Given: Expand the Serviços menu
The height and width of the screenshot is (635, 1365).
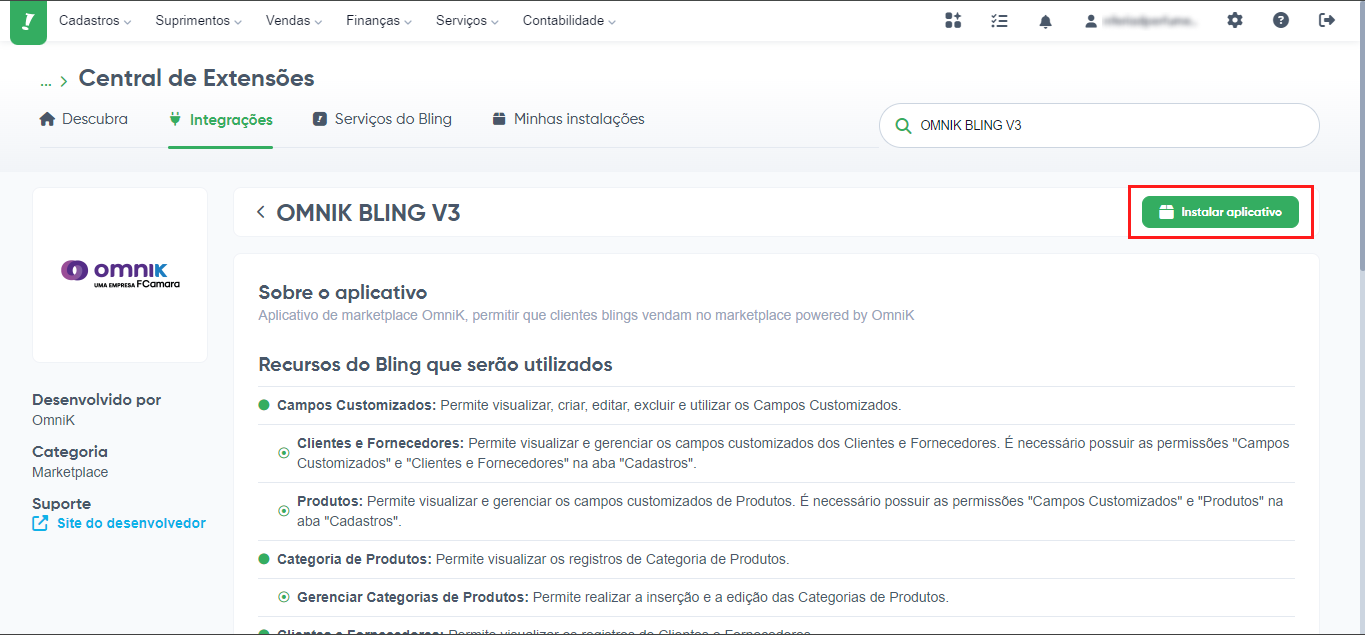Looking at the screenshot, I should point(467,20).
